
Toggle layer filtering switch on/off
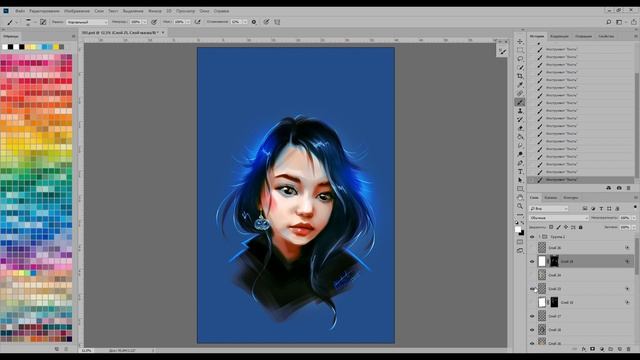click(635, 207)
